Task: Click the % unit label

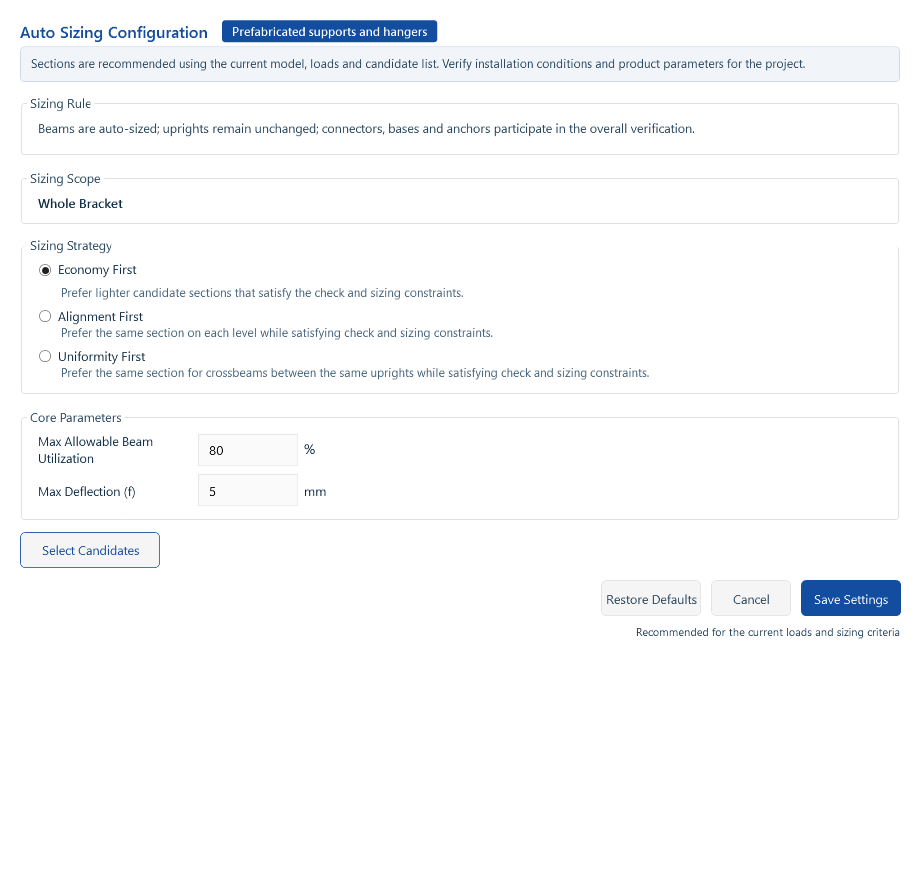Action: [x=310, y=449]
